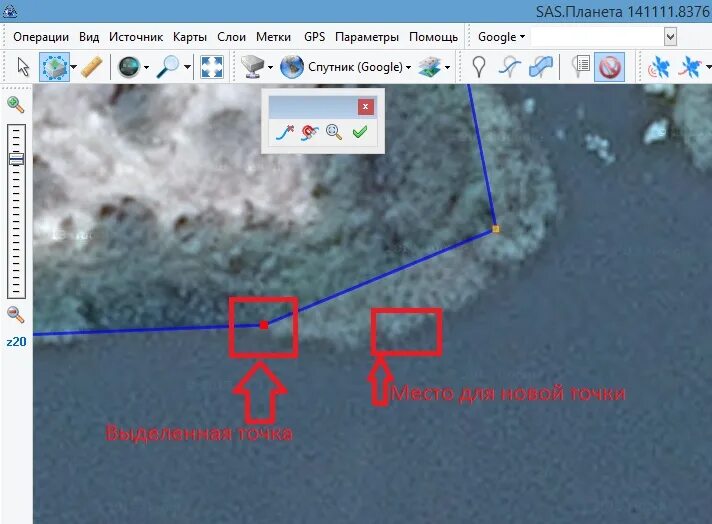Pick the ruler distance measurement tool
The image size is (712, 524).
pyautogui.click(x=92, y=67)
